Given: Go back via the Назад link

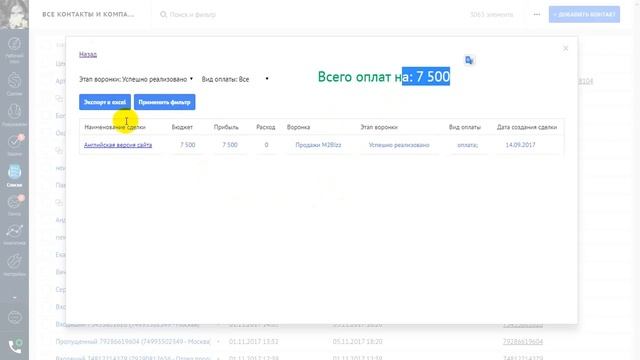Looking at the screenshot, I should click(88, 54).
